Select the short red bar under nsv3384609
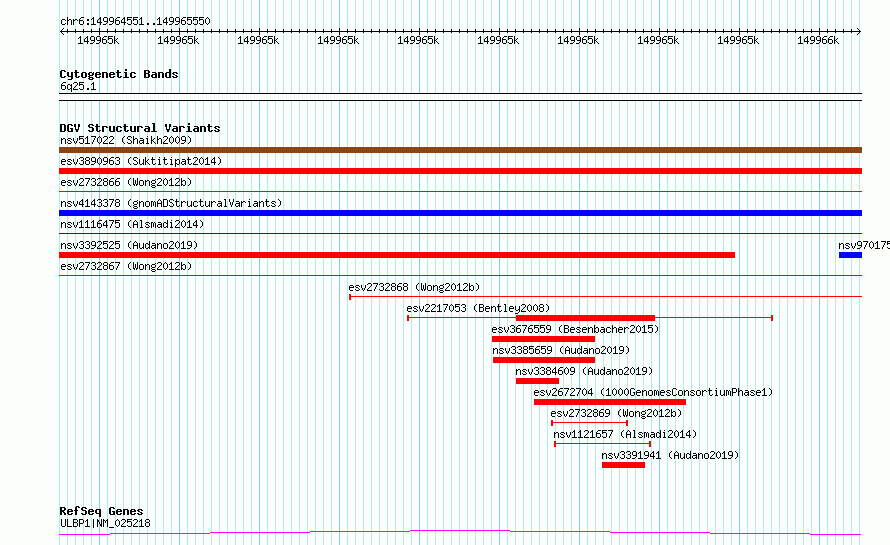890x545 pixels. (538, 381)
